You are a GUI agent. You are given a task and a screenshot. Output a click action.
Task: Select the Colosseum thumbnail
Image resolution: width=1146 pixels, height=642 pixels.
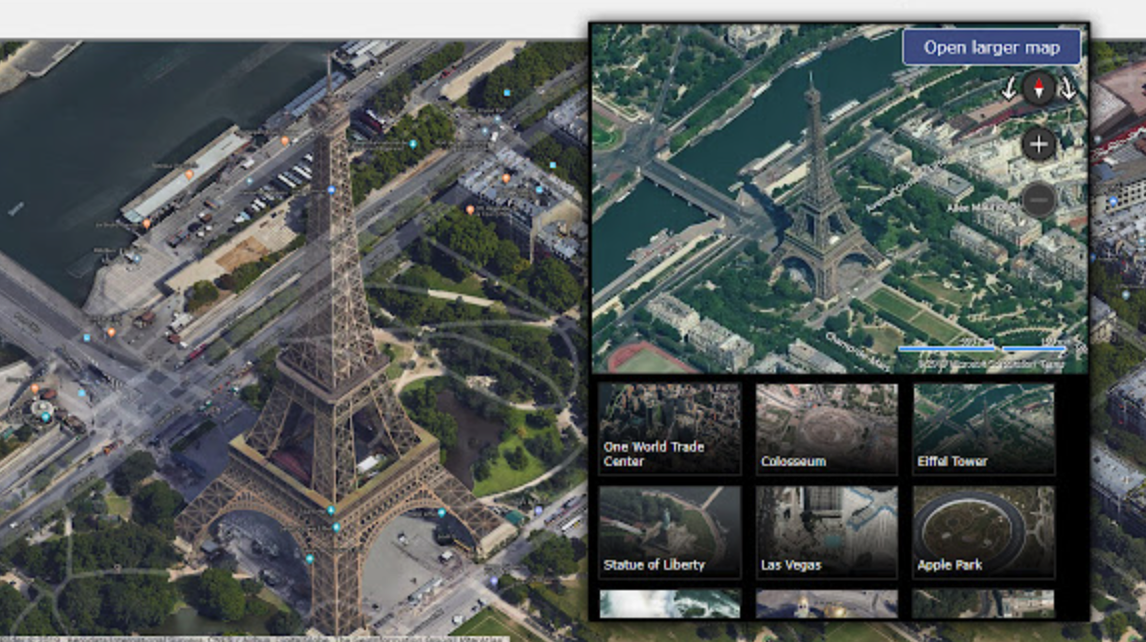pos(827,428)
